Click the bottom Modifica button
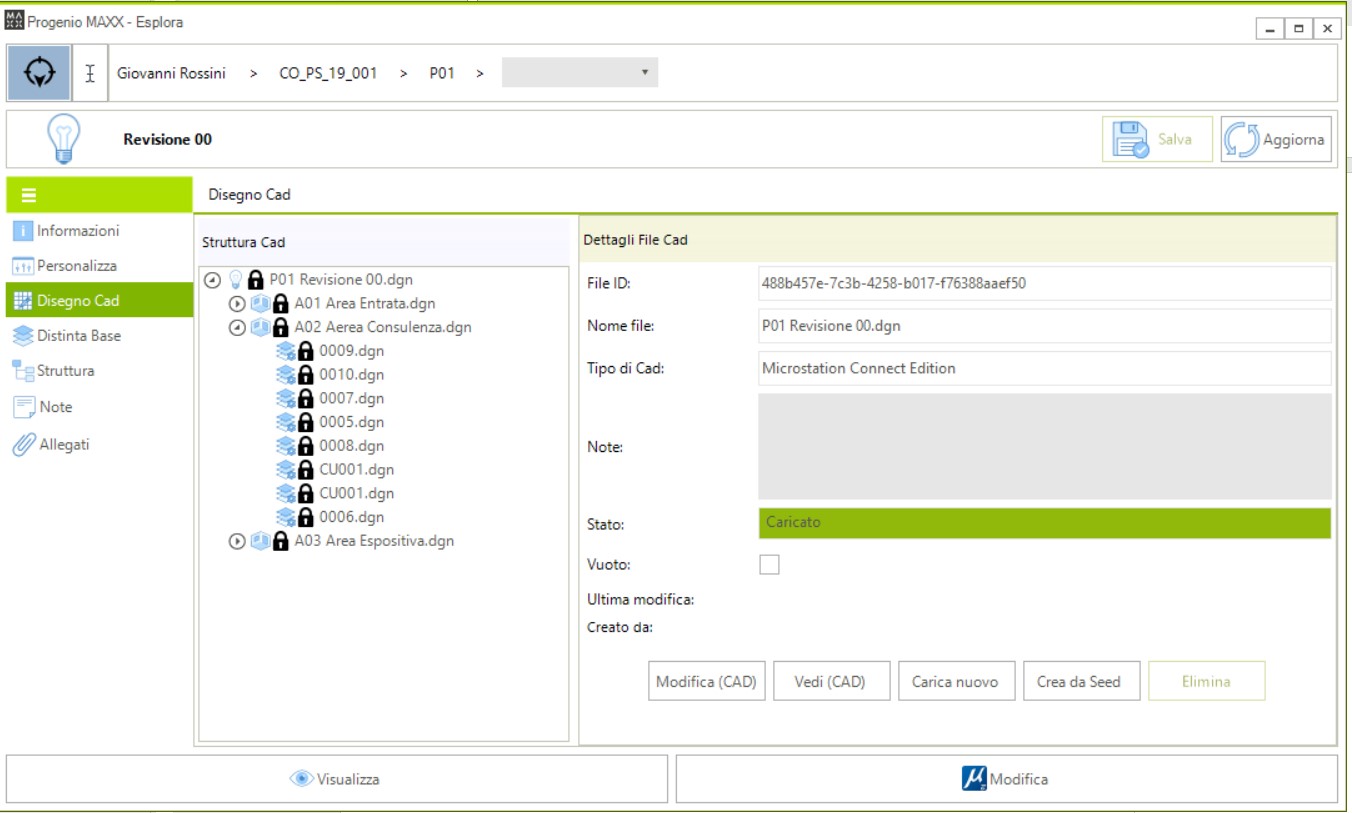 pos(1007,779)
